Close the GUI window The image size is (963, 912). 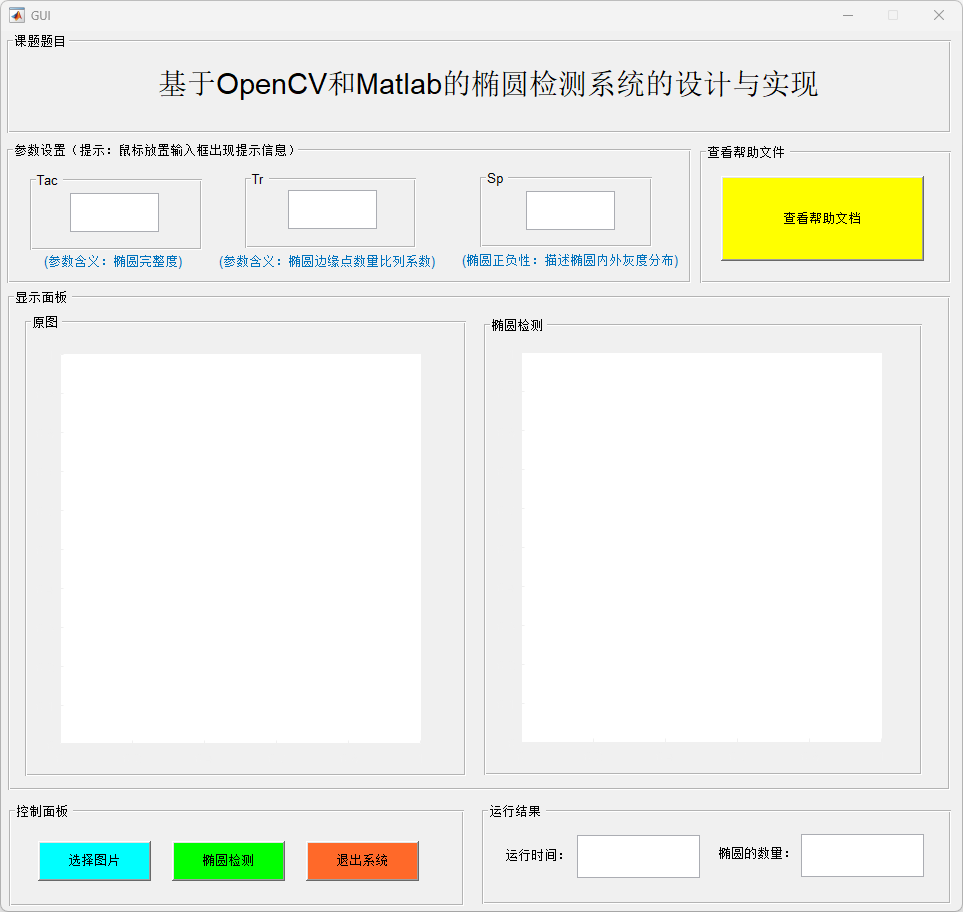pyautogui.click(x=939, y=15)
